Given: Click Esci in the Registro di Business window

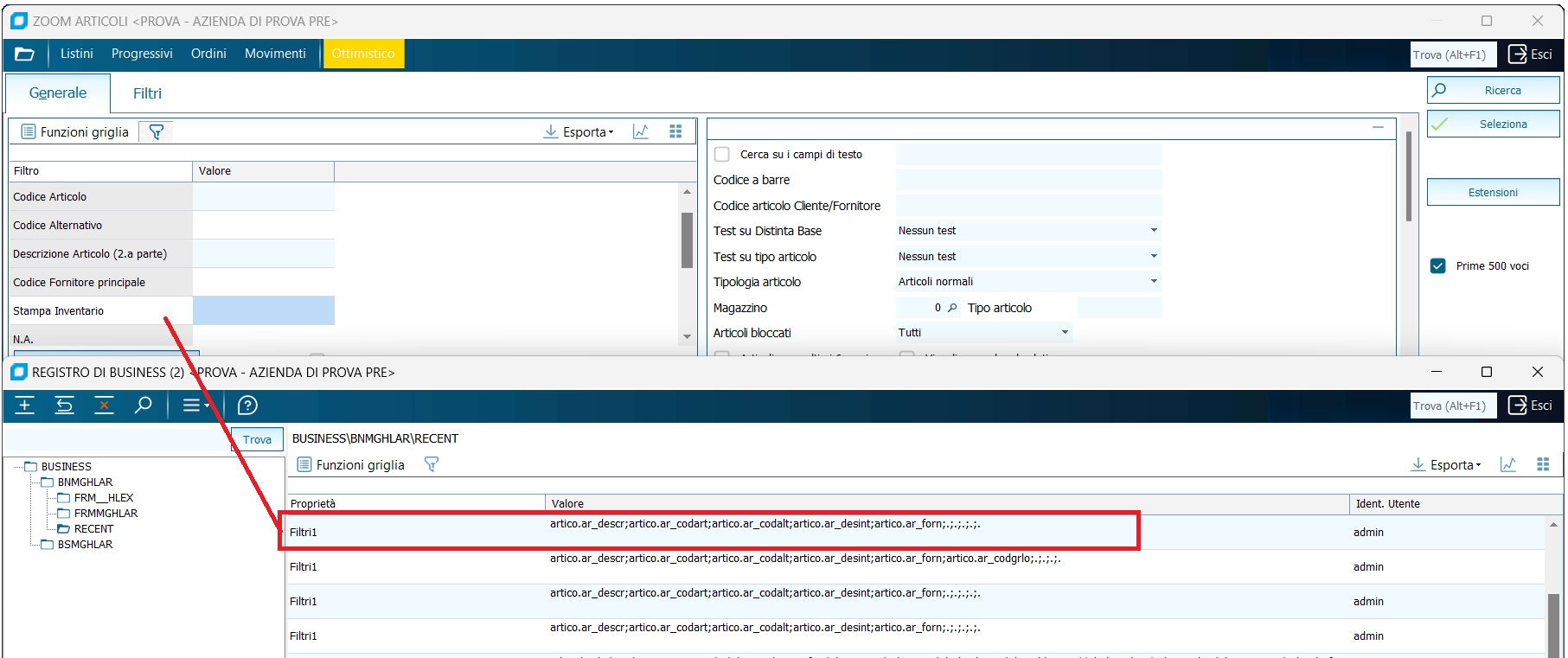Looking at the screenshot, I should [x=1530, y=406].
